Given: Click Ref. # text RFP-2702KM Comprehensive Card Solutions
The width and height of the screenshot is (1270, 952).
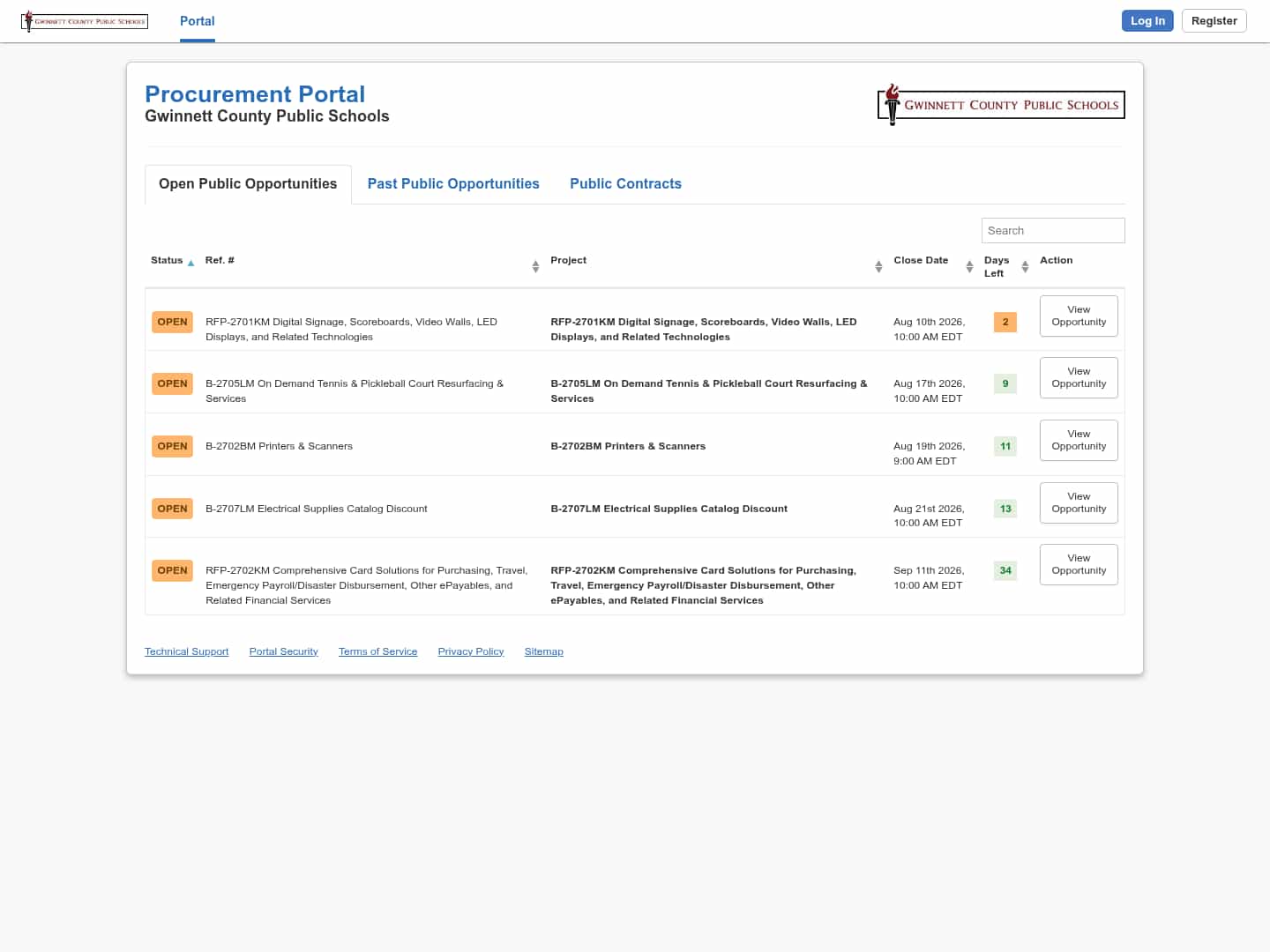Looking at the screenshot, I should click(367, 585).
